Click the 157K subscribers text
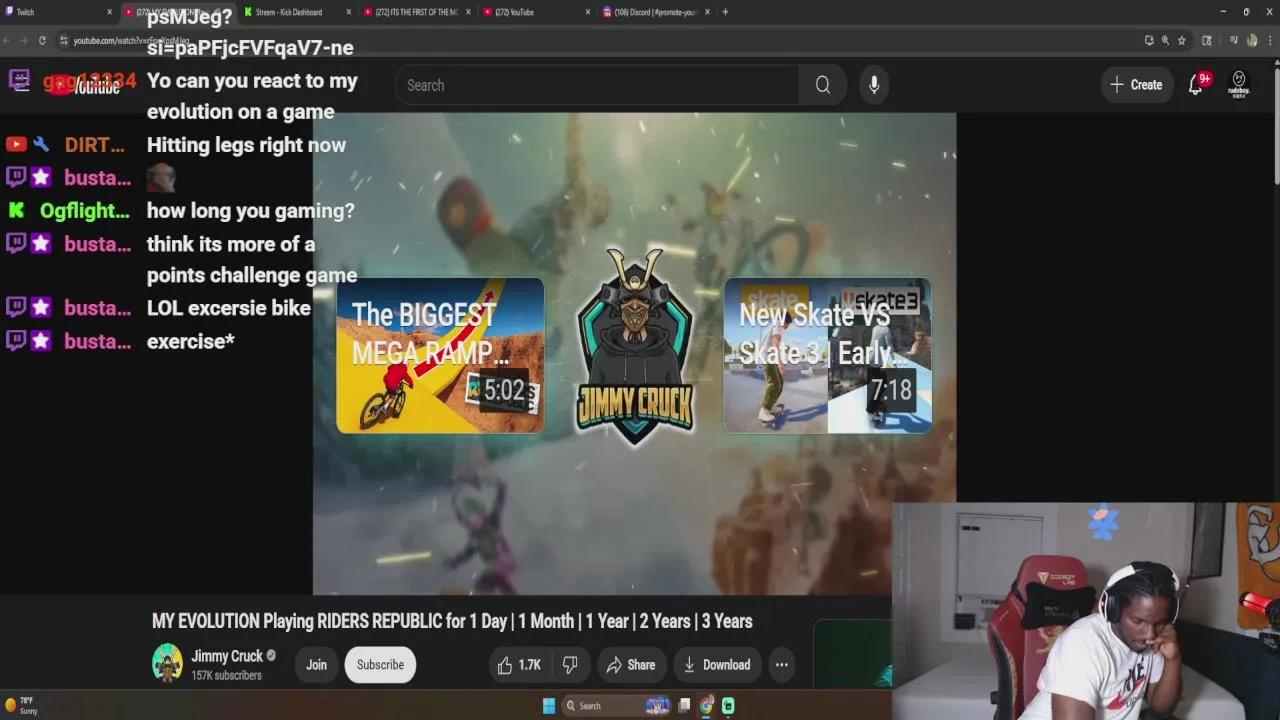Image resolution: width=1280 pixels, height=720 pixels. tap(226, 676)
